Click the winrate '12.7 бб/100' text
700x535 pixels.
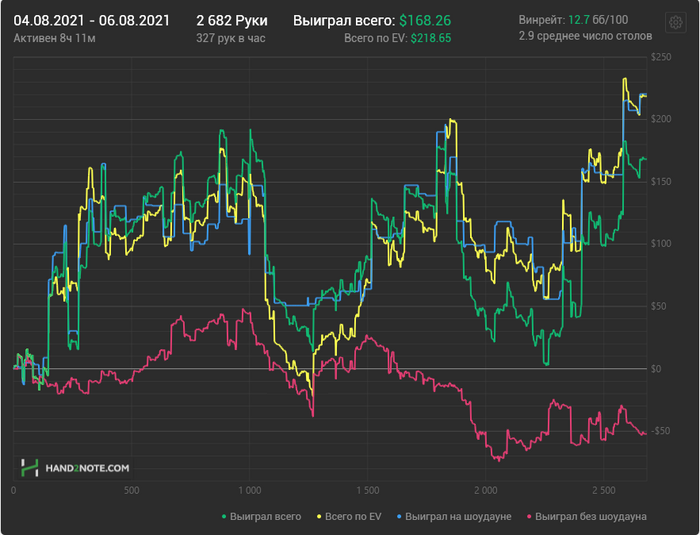(598, 20)
